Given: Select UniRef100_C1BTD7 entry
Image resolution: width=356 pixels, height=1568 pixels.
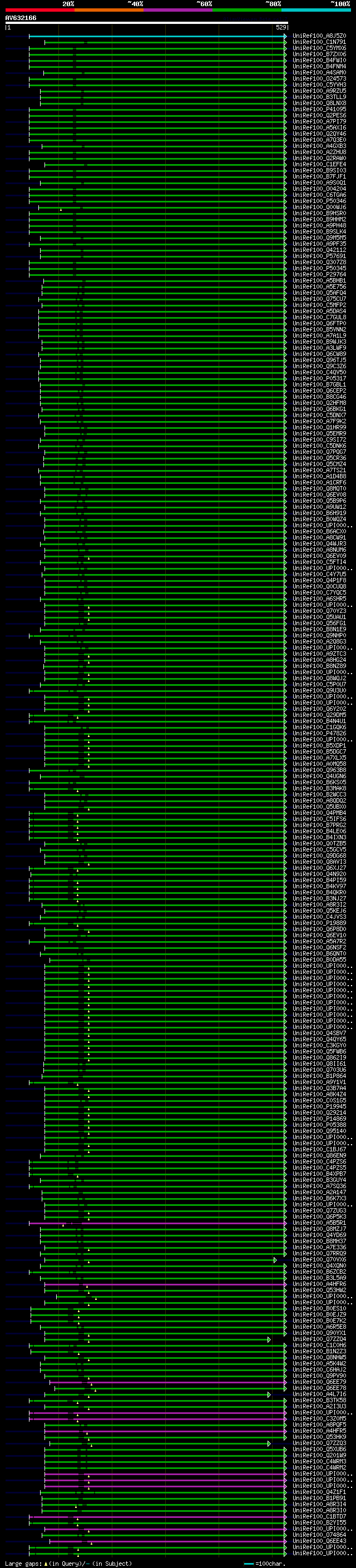Looking at the screenshot, I should [319, 1517].
